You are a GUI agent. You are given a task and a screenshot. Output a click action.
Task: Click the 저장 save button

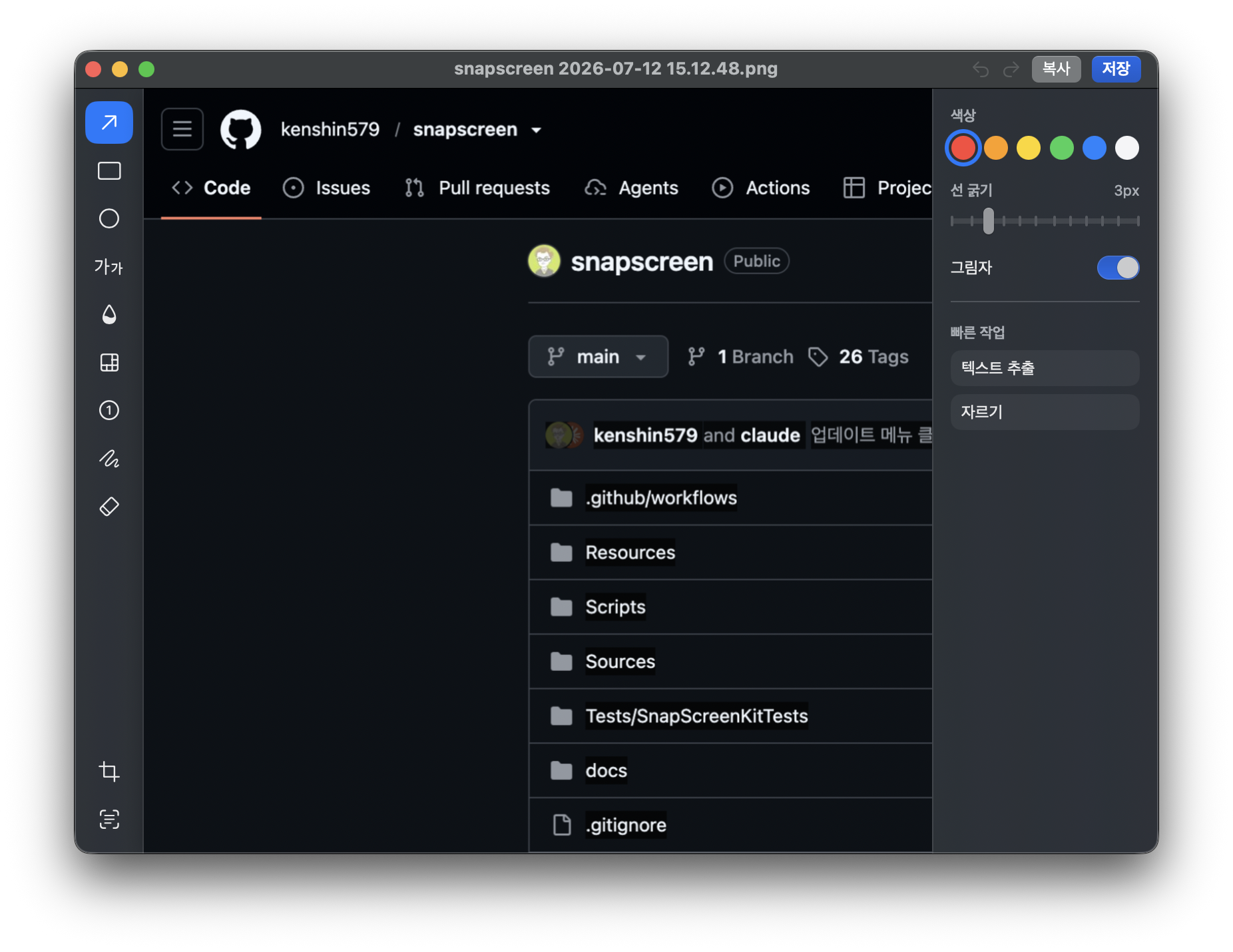point(1116,69)
